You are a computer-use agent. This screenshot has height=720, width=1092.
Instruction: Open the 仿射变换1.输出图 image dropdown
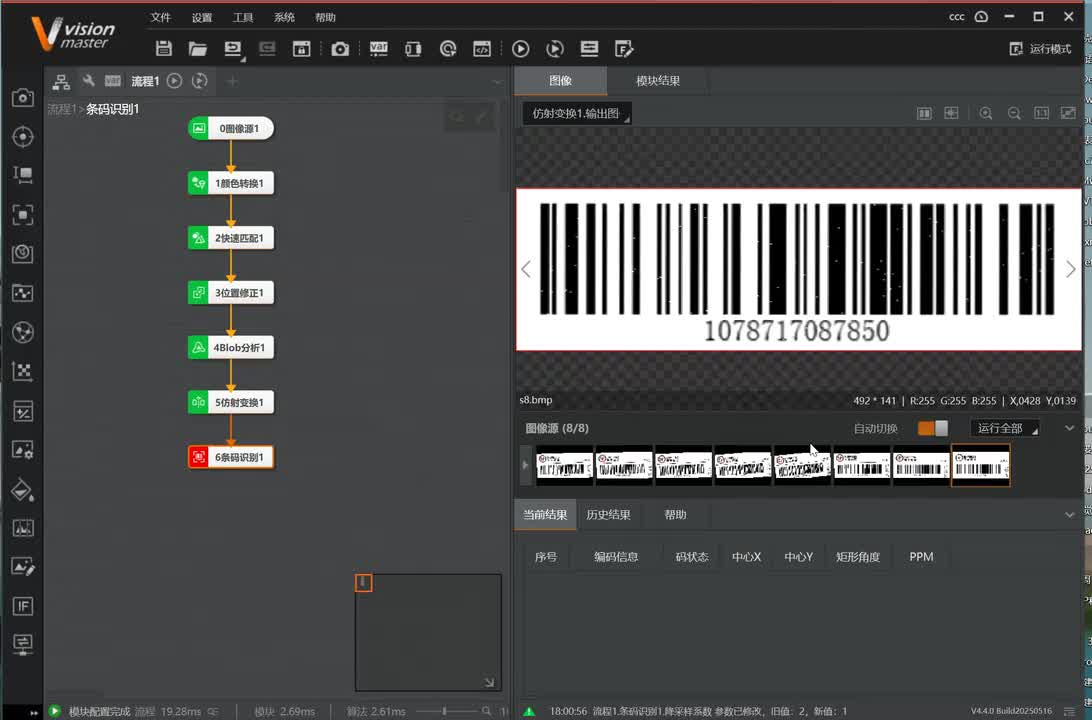577,114
